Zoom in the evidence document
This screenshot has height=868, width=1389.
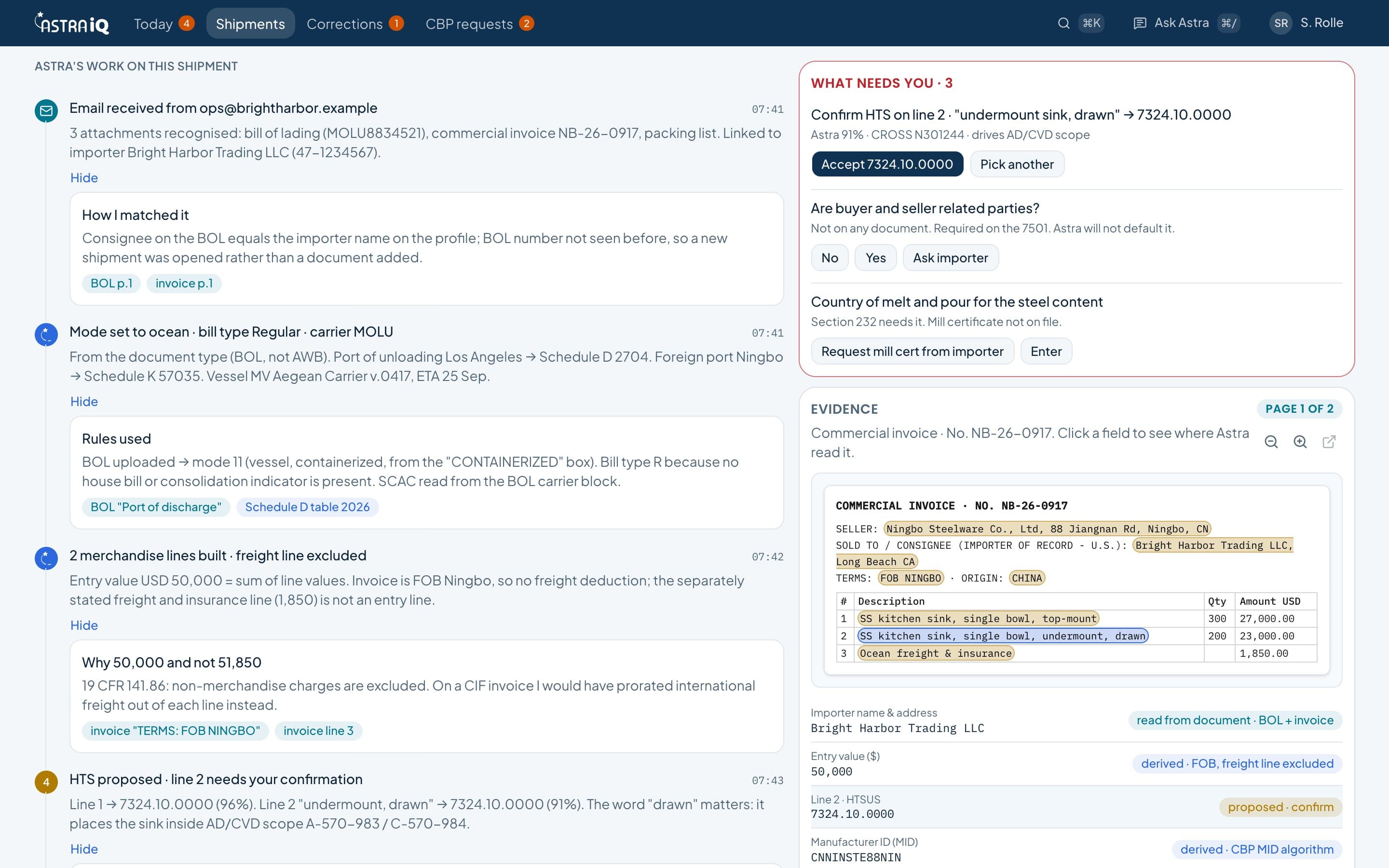coord(1300,441)
